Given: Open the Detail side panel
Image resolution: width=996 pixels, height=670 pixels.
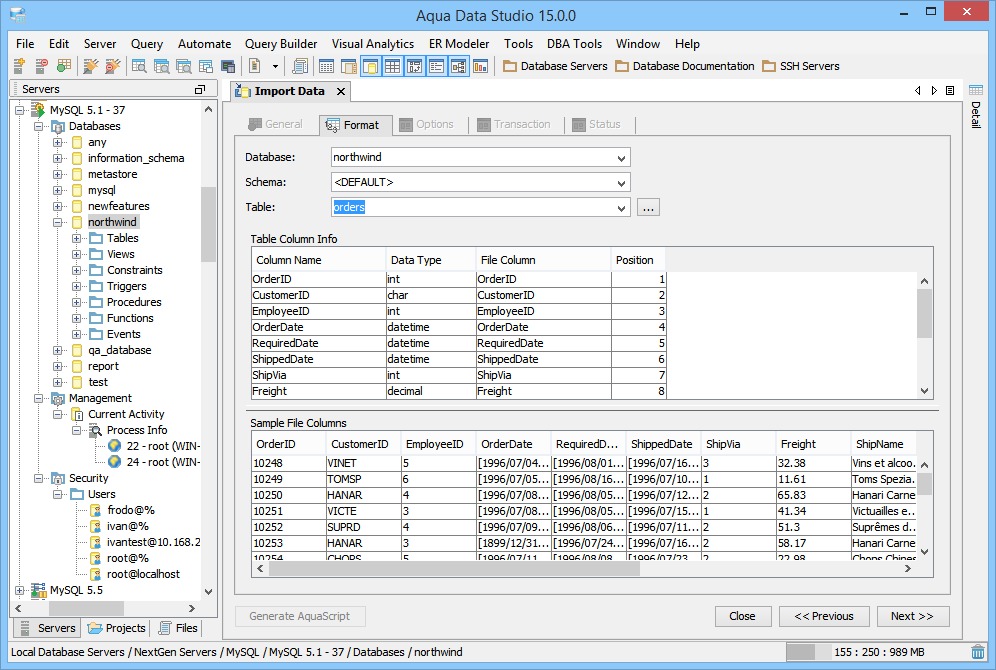Looking at the screenshot, I should (975, 115).
